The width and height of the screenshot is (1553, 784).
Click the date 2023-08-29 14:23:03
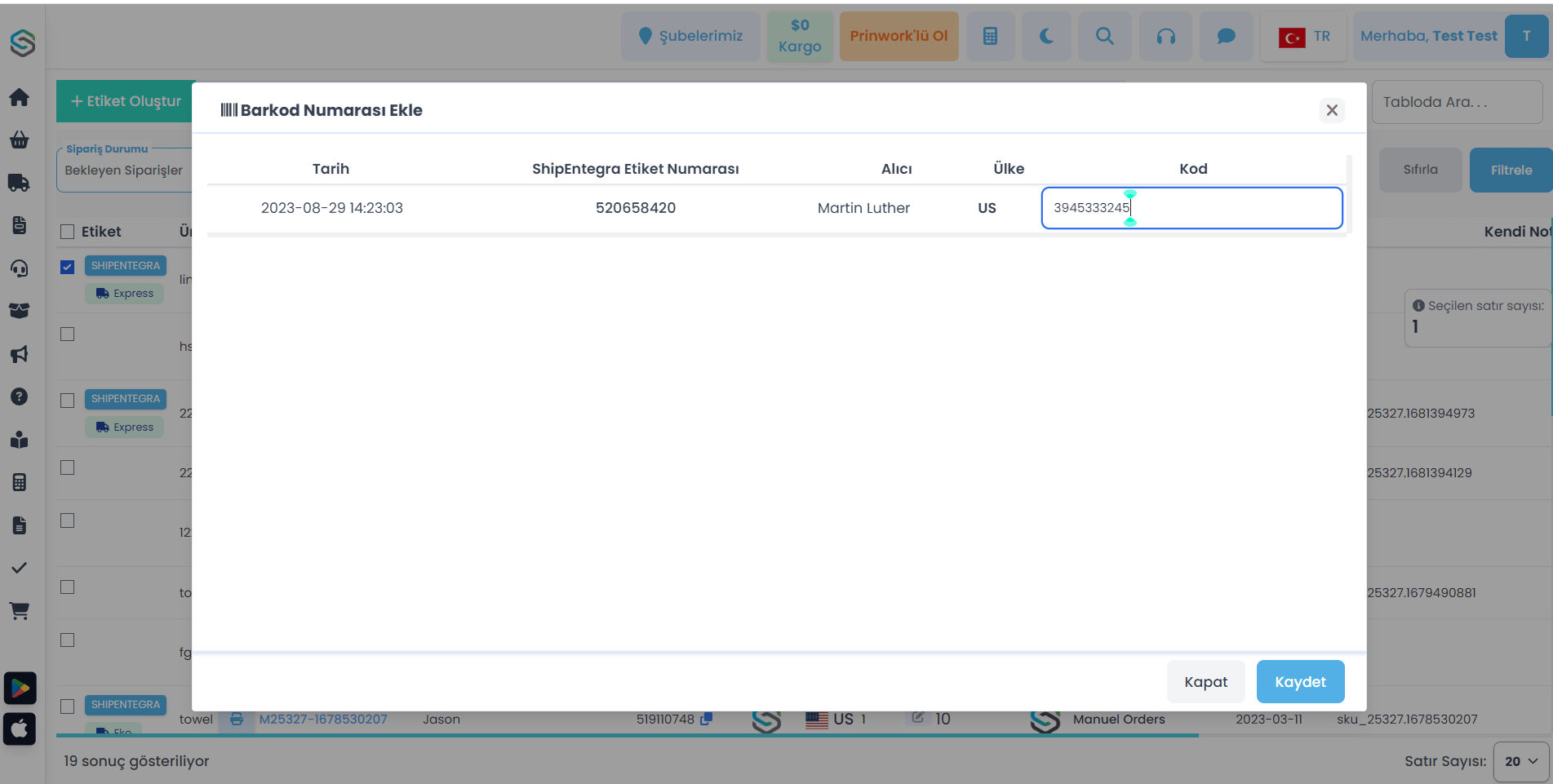click(332, 208)
